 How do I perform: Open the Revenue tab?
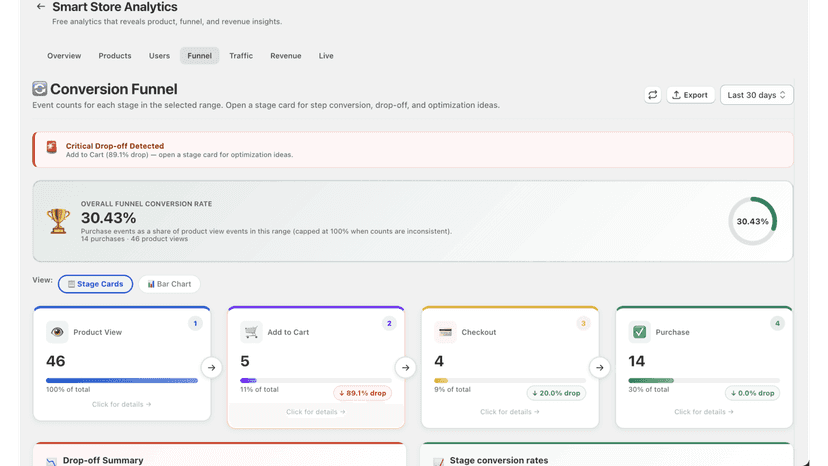click(x=286, y=55)
